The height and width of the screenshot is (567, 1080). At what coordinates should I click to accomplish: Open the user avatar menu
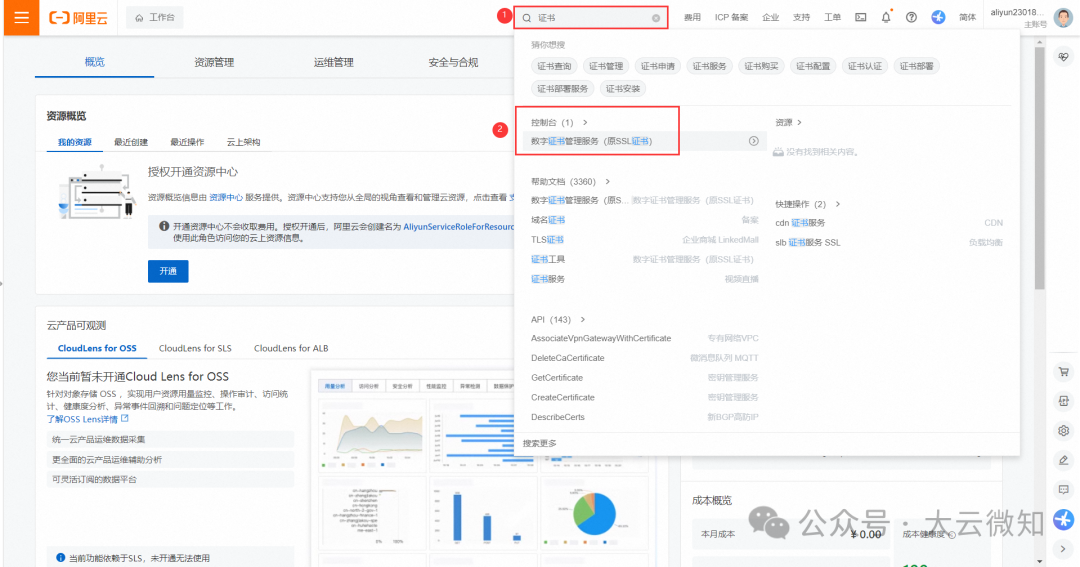(x=1063, y=17)
